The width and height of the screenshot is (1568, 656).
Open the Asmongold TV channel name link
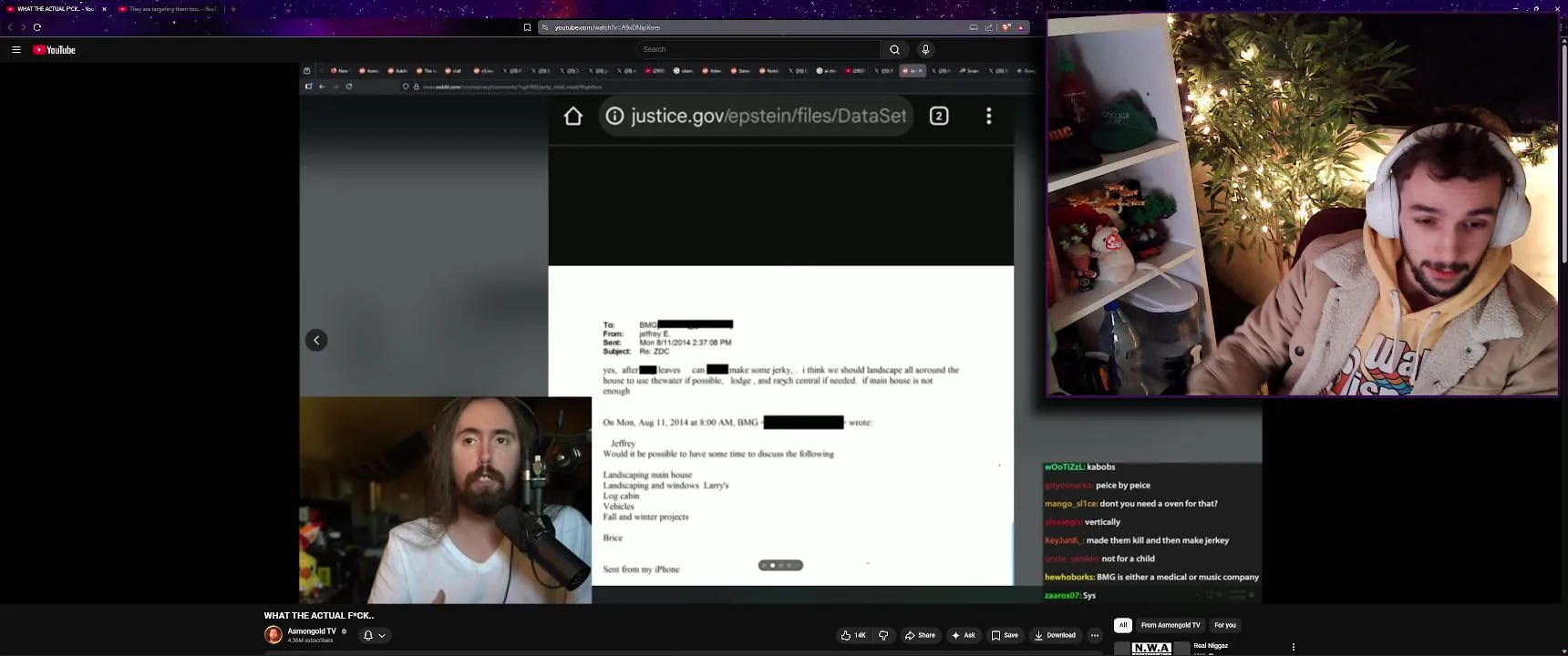pos(312,630)
